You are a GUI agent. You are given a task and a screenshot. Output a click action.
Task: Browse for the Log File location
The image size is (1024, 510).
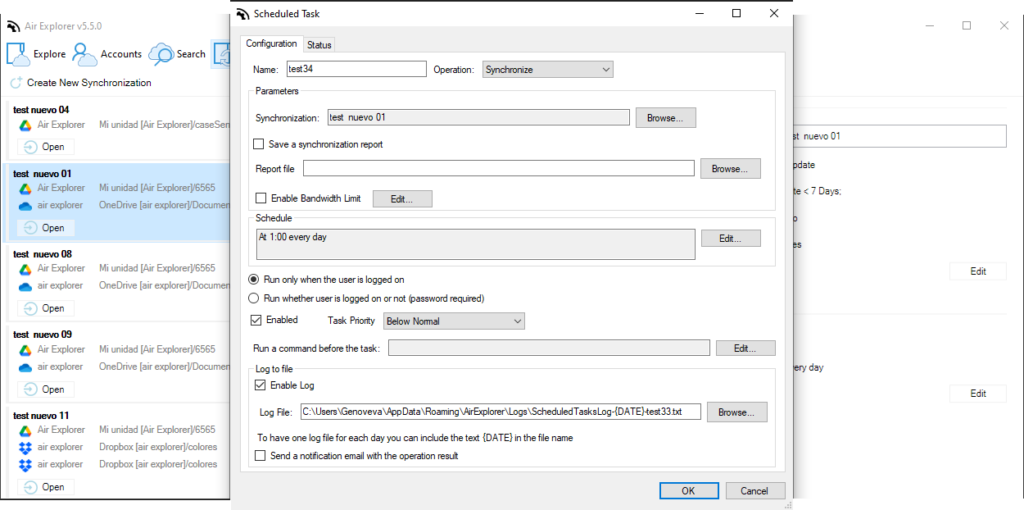737,412
